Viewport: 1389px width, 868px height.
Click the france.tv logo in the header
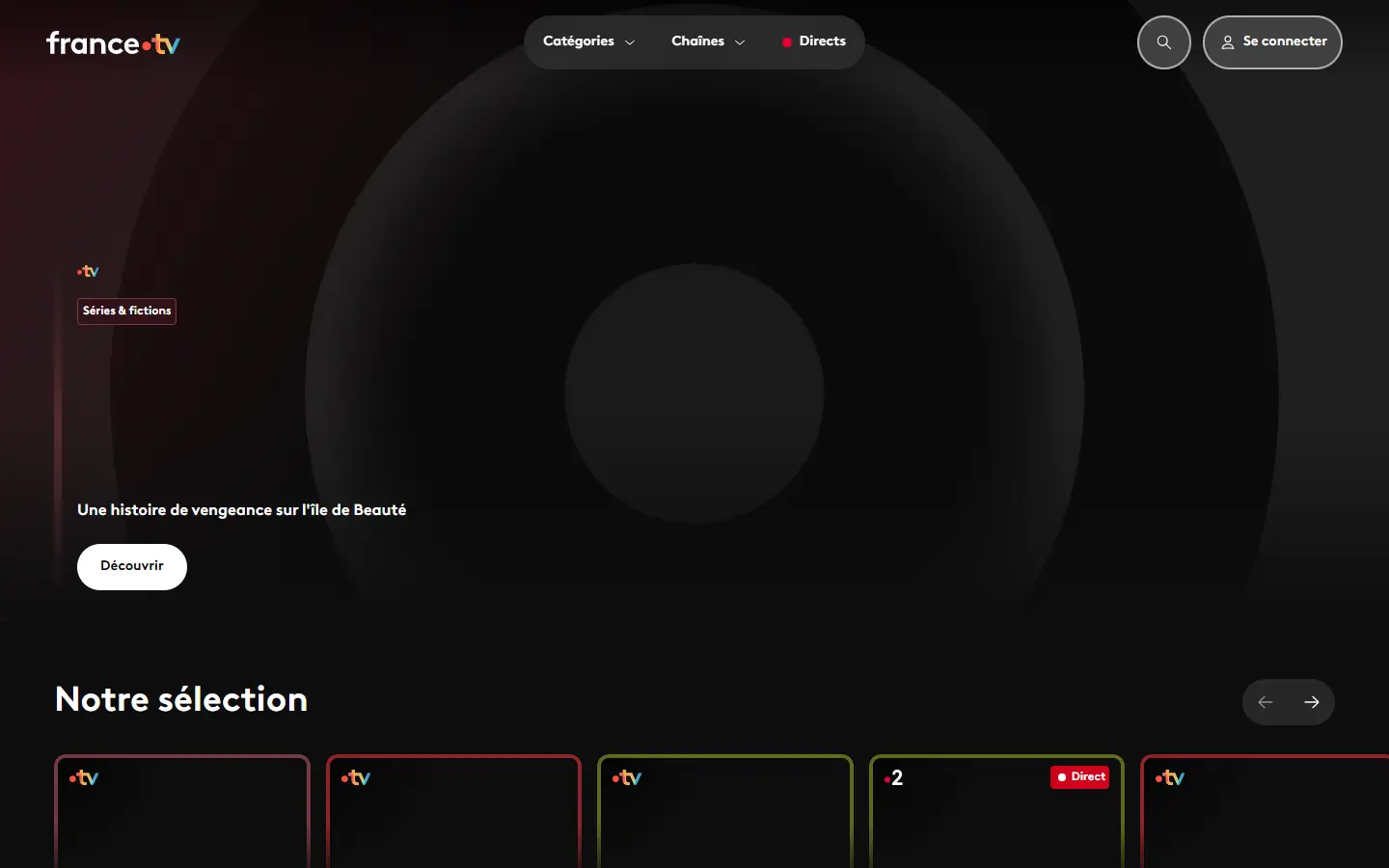(x=113, y=43)
